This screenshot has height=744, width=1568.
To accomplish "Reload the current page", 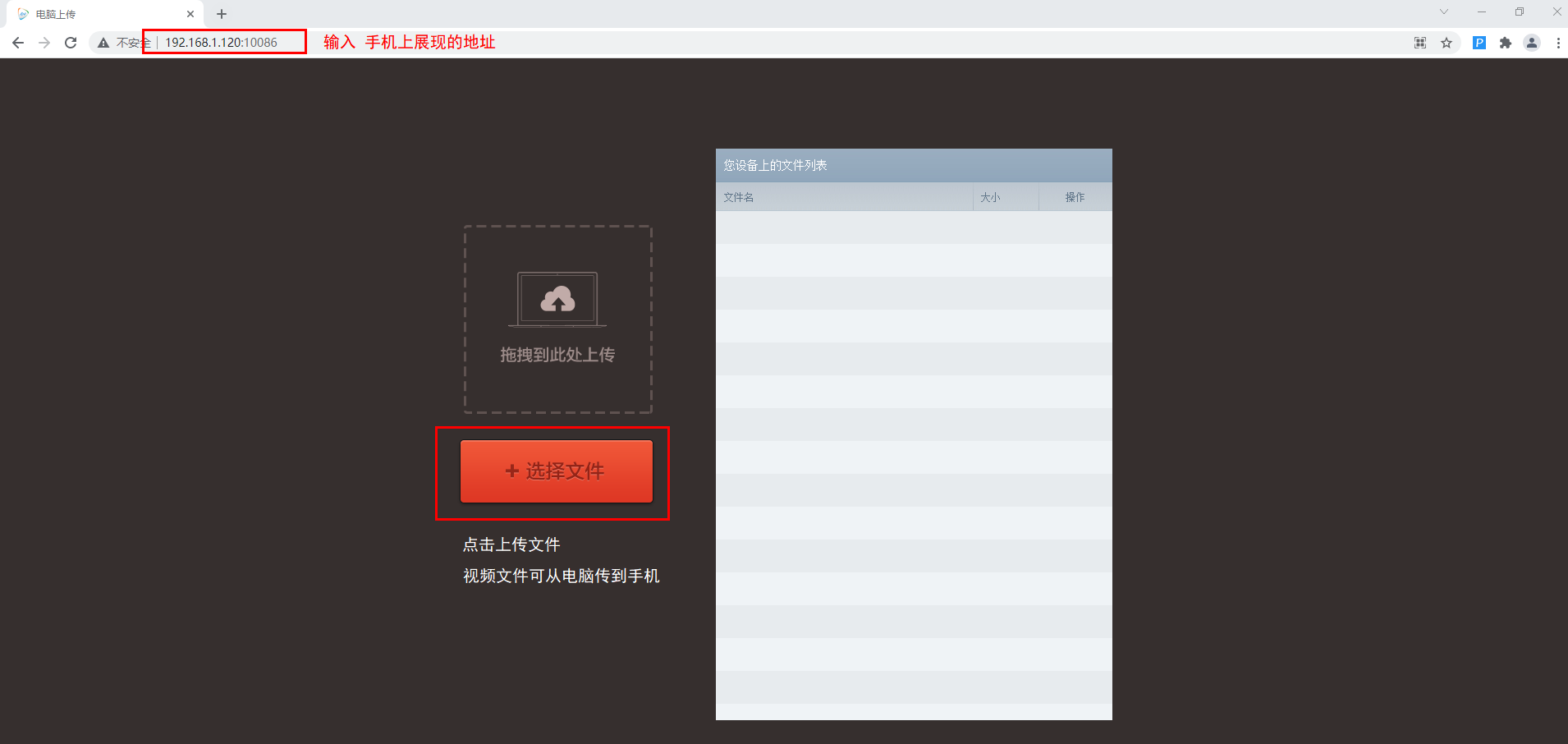I will (x=71, y=43).
